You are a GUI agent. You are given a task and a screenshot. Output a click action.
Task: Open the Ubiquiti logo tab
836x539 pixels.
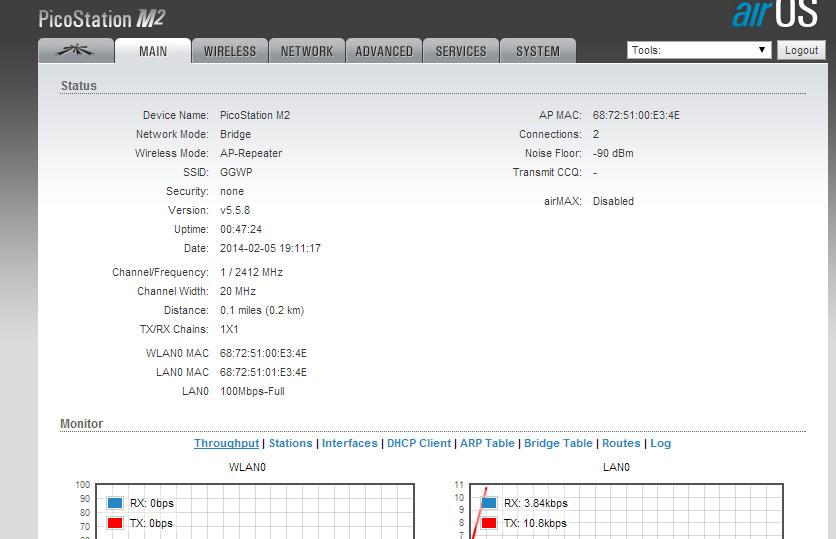point(76,51)
